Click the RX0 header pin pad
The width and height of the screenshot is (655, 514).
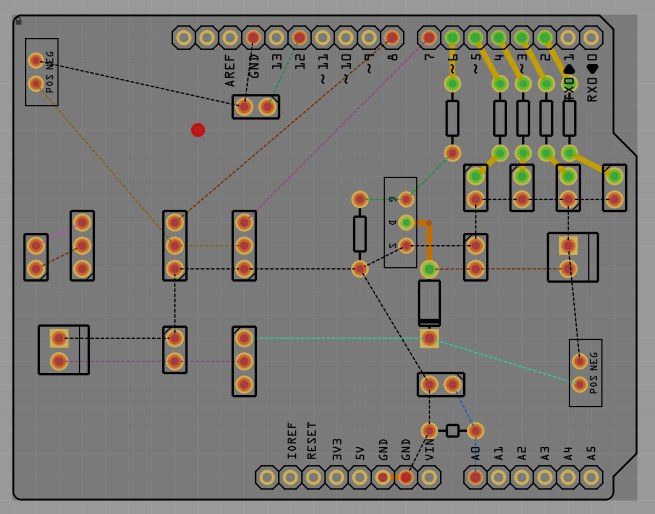coord(591,38)
